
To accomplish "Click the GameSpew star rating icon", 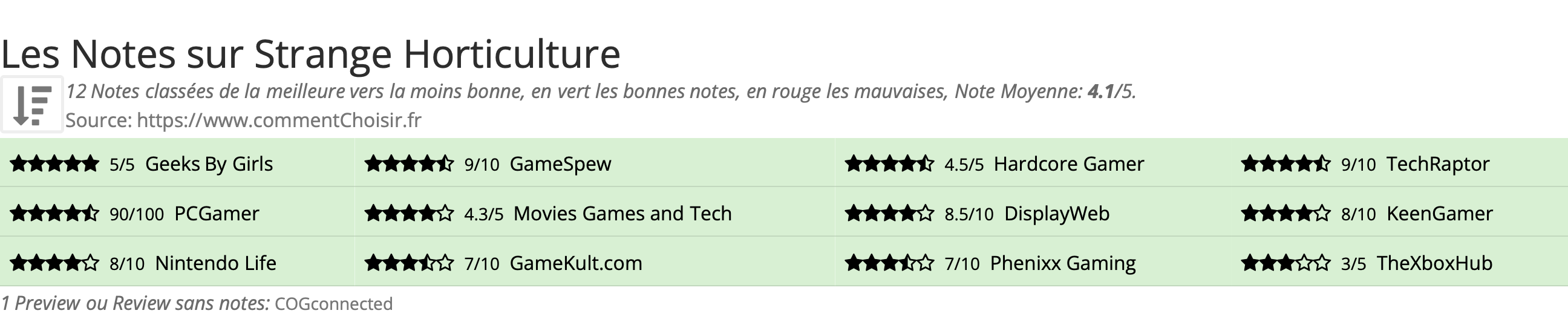I will pyautogui.click(x=409, y=164).
